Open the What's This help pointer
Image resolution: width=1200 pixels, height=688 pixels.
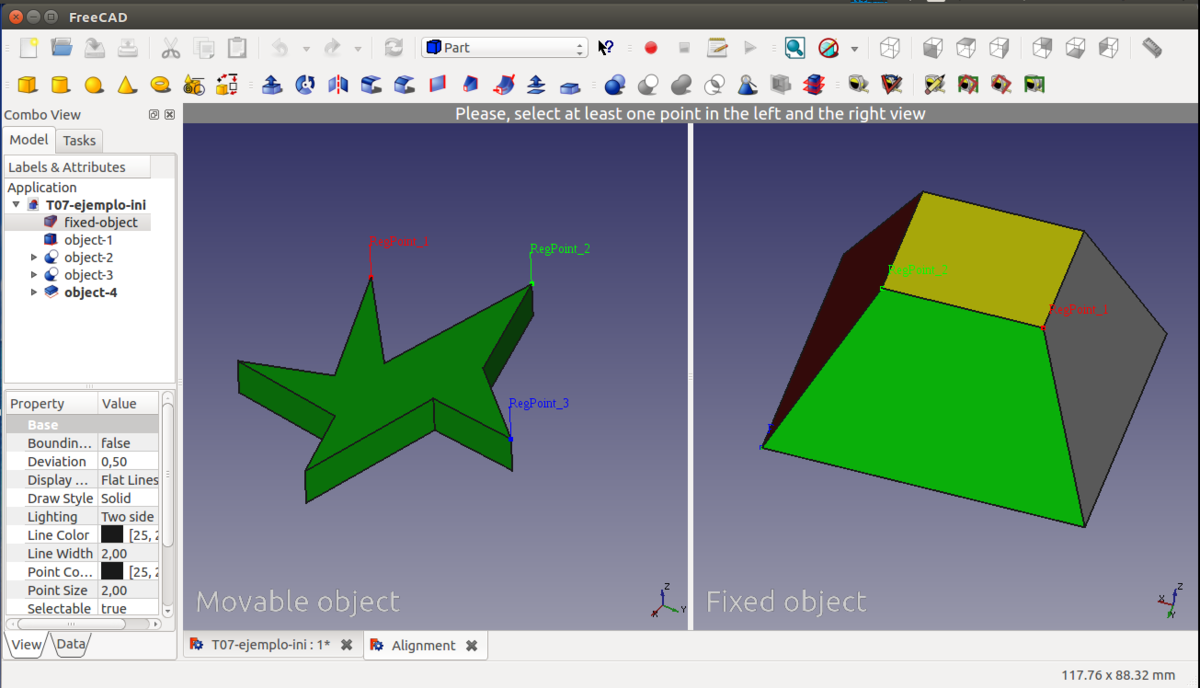[x=606, y=47]
